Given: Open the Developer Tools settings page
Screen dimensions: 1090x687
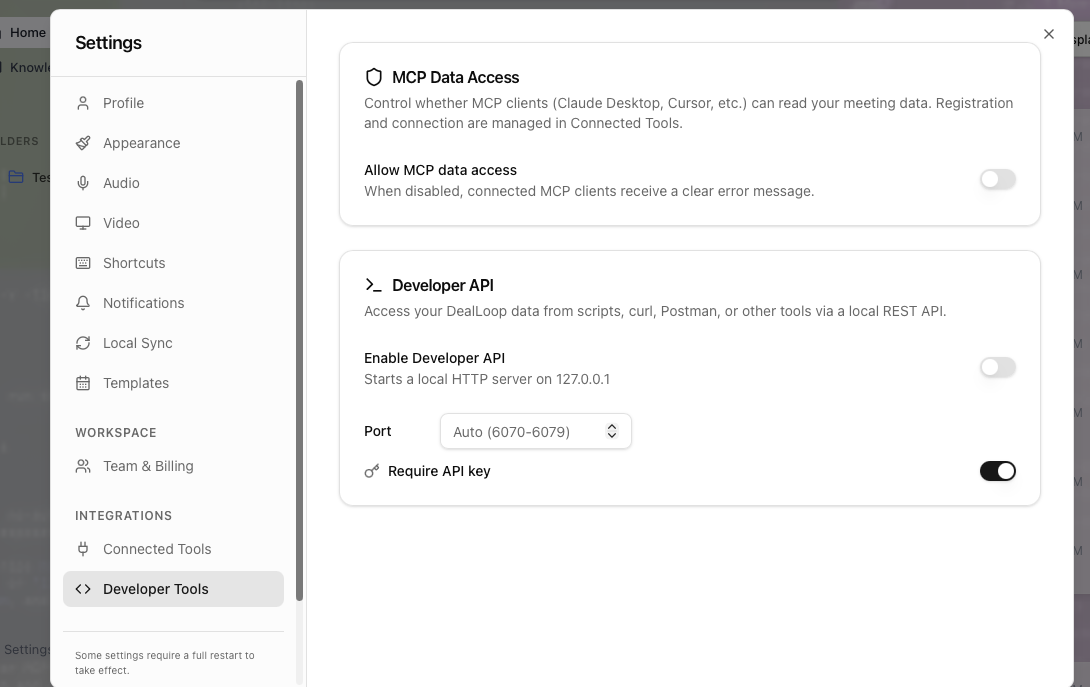Looking at the screenshot, I should [155, 588].
